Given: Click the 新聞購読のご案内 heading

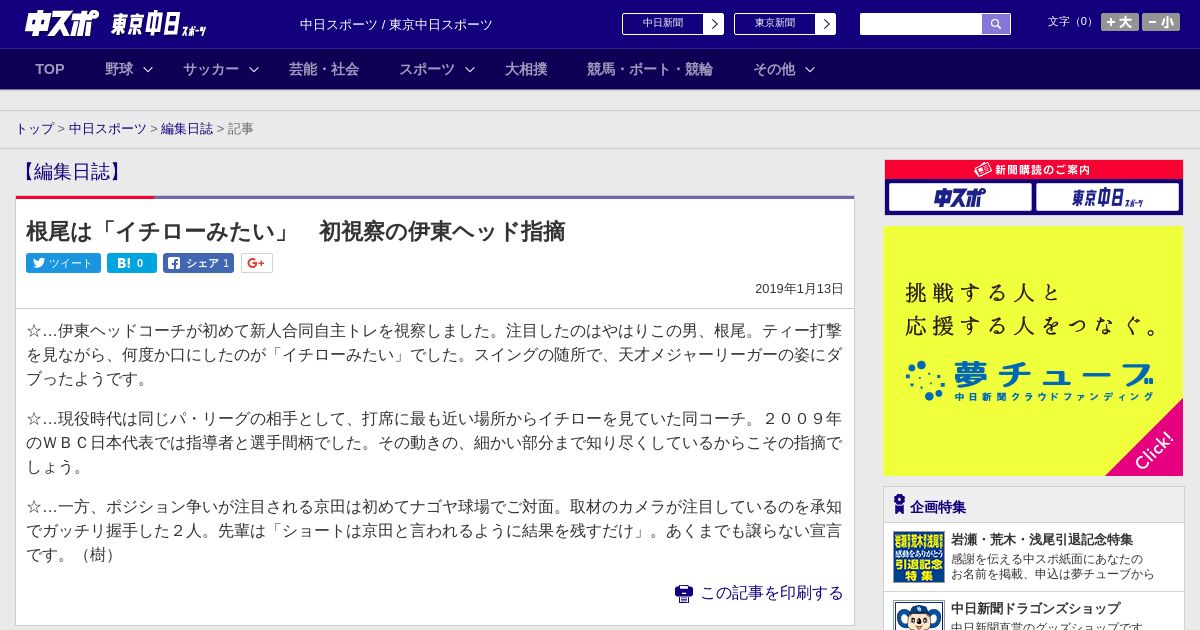Looking at the screenshot, I should point(1034,170).
